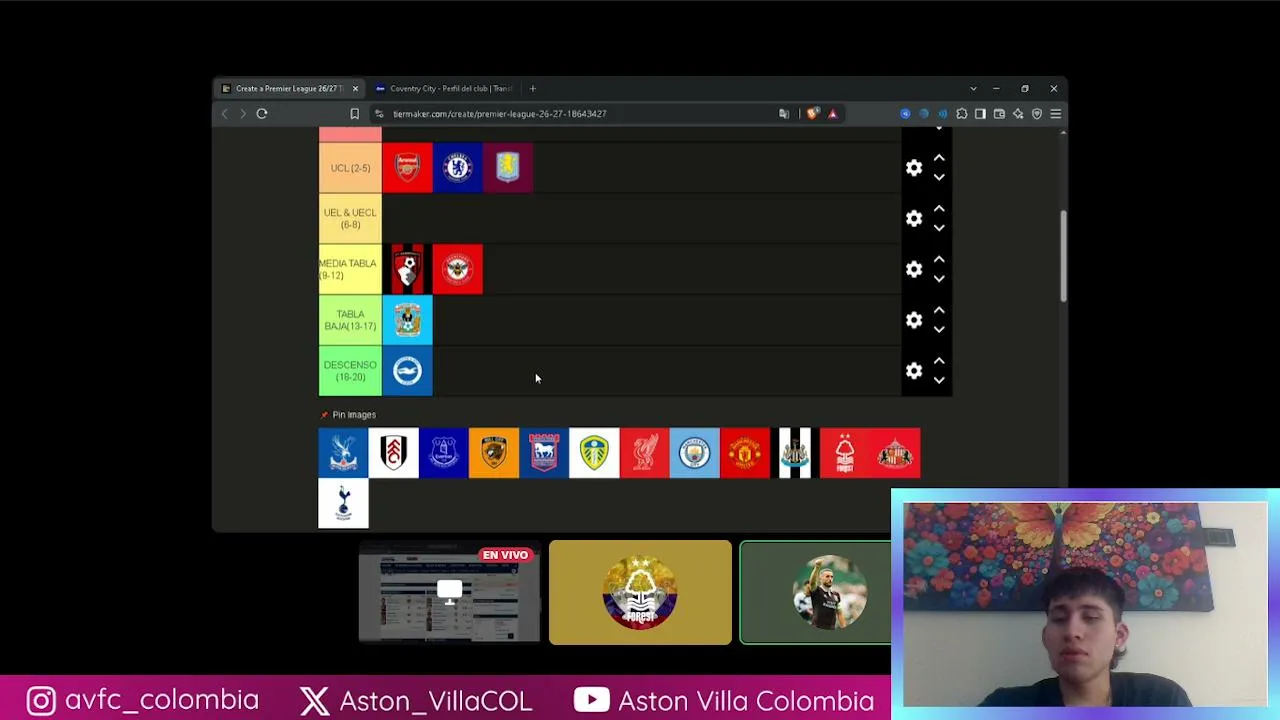Open the translate page icon in address bar
Image resolution: width=1280 pixels, height=720 pixels.
[x=784, y=114]
